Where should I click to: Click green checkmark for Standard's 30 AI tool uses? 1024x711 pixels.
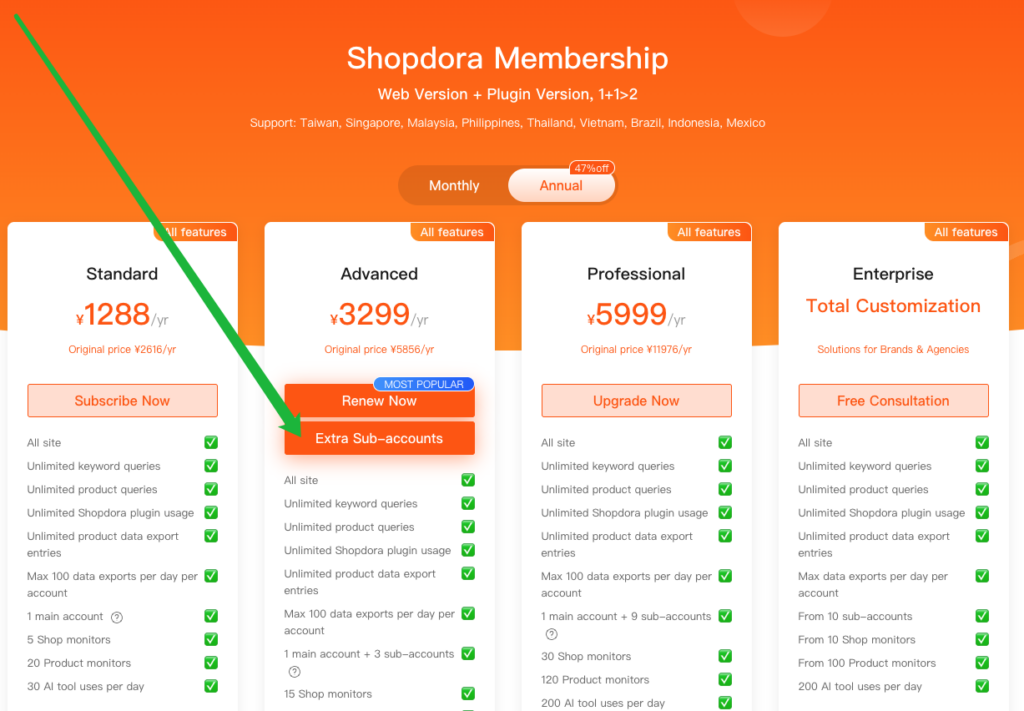[x=211, y=687]
